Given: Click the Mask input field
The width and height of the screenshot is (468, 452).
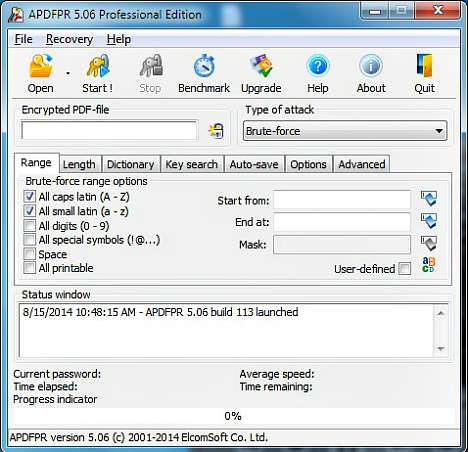Looking at the screenshot, I should coord(342,245).
